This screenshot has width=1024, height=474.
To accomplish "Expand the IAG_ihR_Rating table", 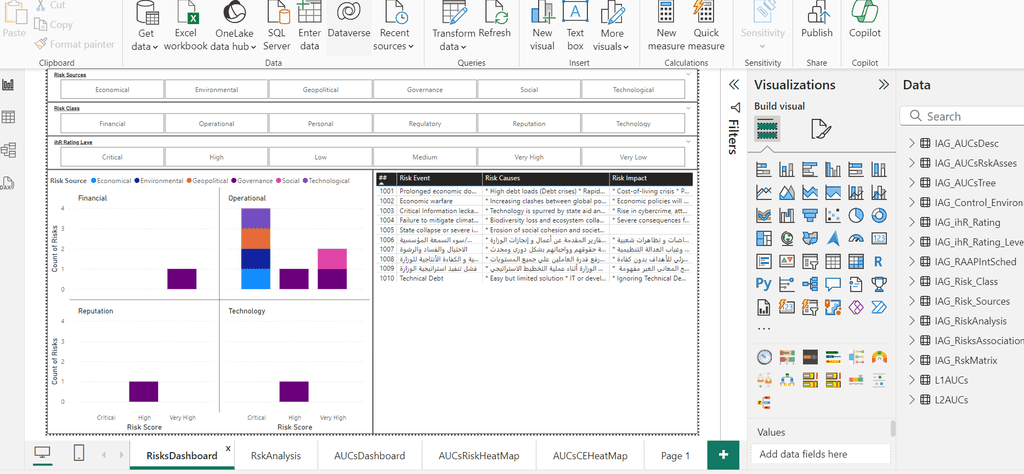I will (912, 223).
